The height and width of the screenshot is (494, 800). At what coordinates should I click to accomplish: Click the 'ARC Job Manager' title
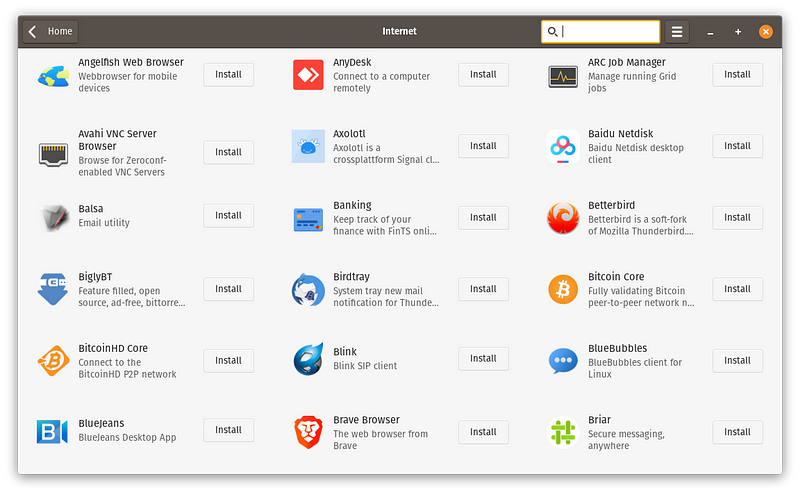[x=627, y=62]
